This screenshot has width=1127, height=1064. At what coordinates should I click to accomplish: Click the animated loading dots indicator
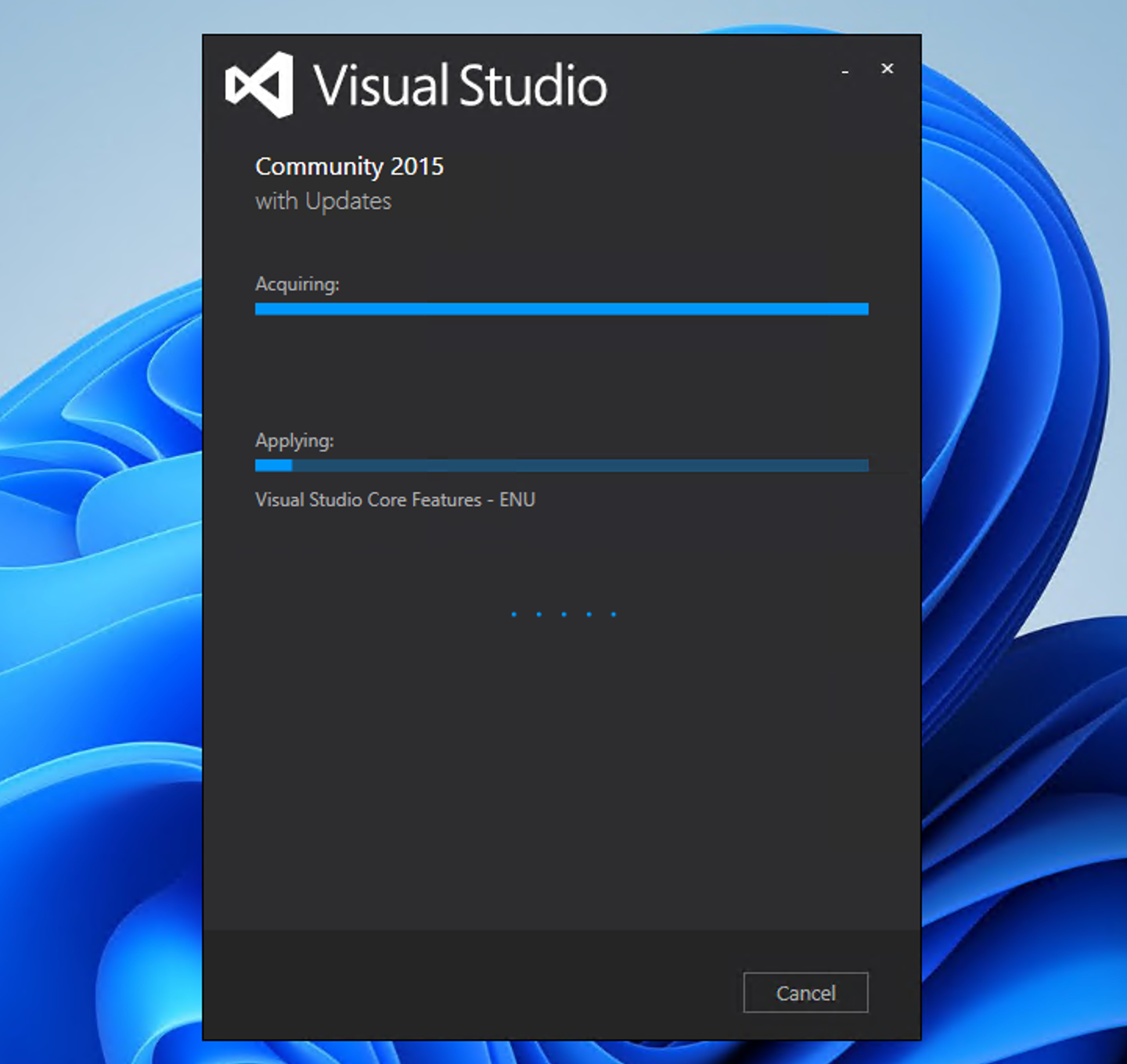563,614
